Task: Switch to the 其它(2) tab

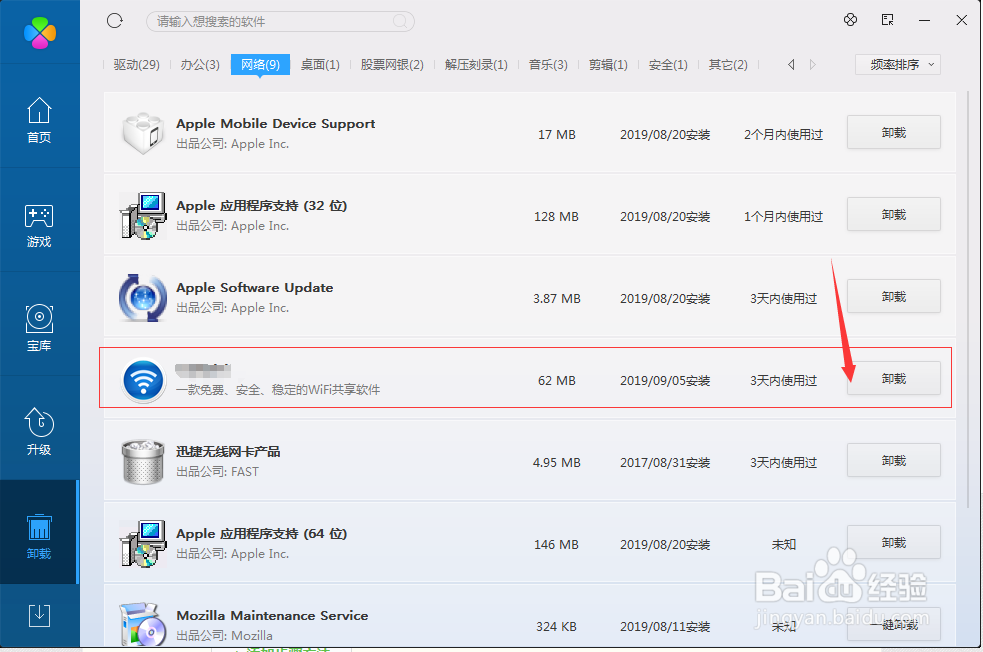Action: point(728,65)
